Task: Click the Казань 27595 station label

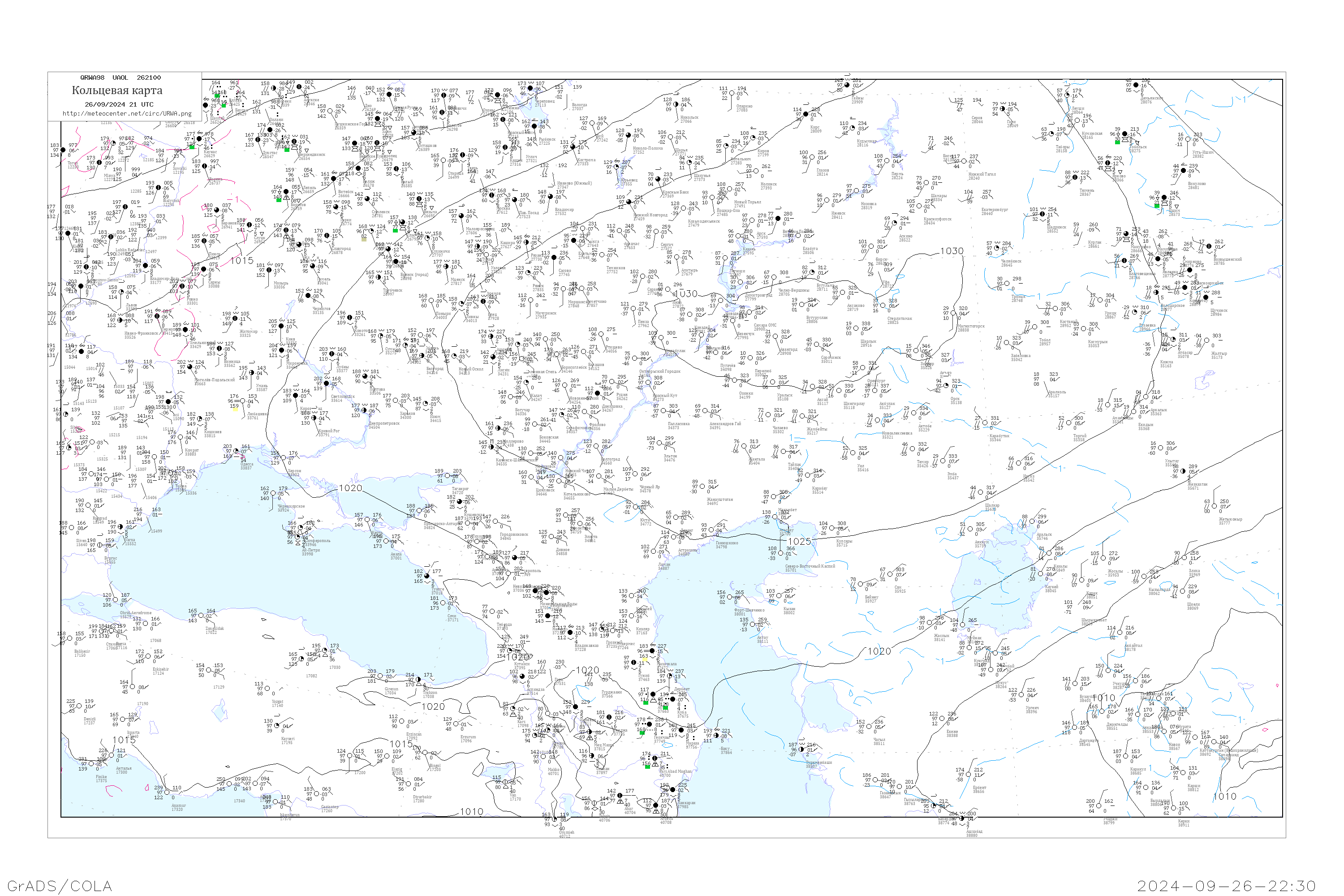Action: coord(748,251)
